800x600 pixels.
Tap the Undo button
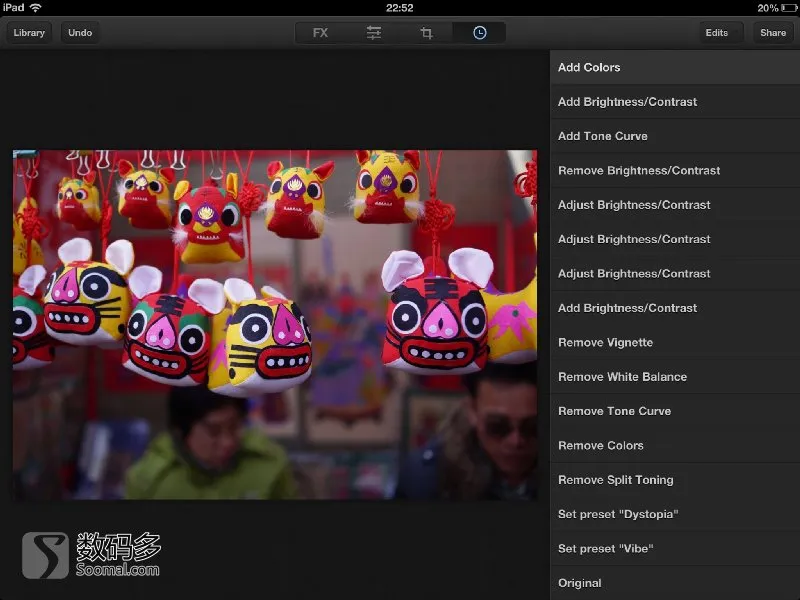[80, 33]
